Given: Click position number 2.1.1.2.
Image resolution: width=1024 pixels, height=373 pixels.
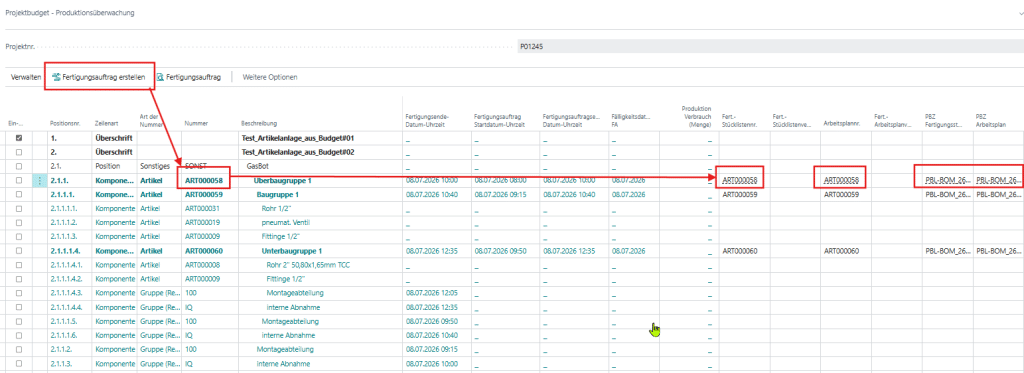Looking at the screenshot, I should pos(62,349).
